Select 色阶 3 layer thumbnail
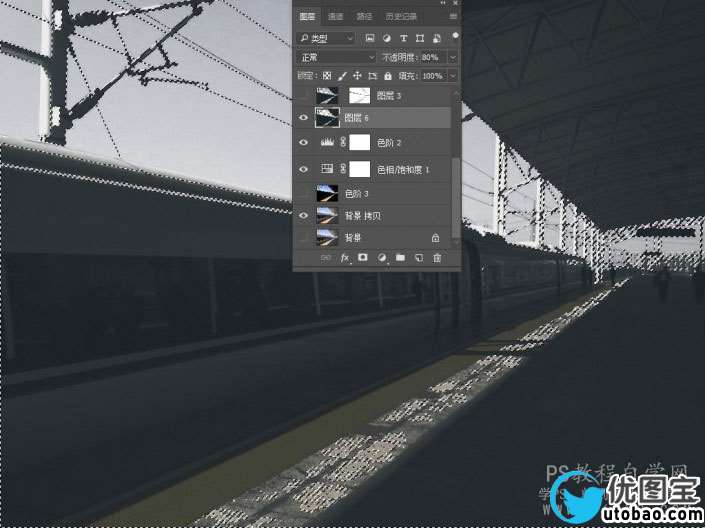 point(327,193)
